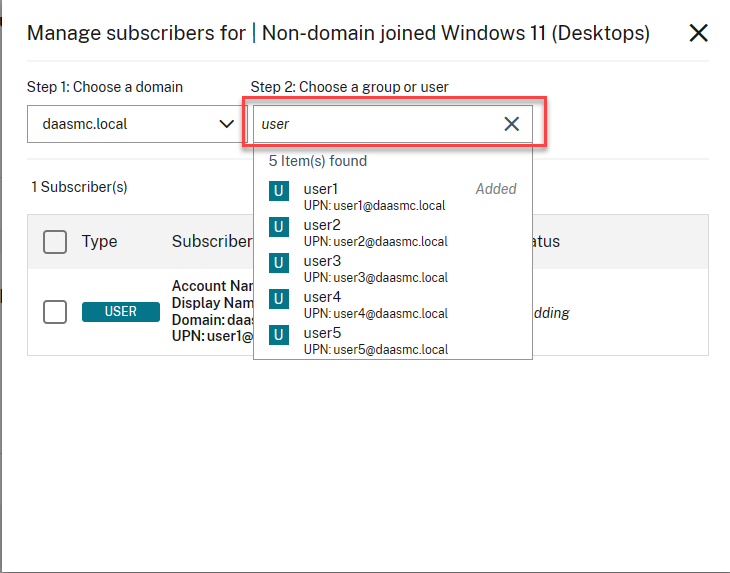Choose user4 UPN entry in results
This screenshot has height=573, width=730.
tap(375, 314)
